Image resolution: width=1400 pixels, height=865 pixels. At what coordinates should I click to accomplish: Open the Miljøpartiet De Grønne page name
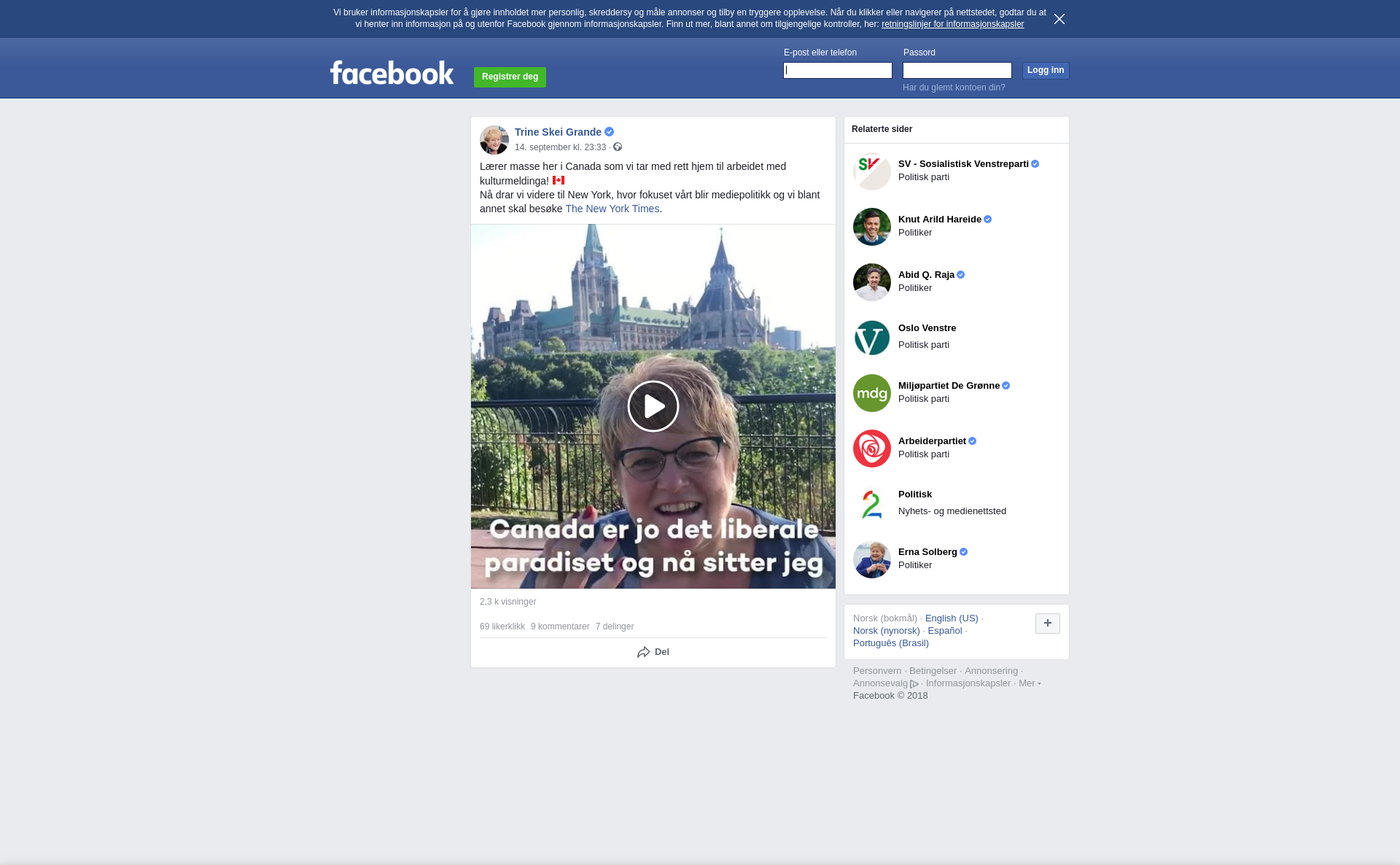tap(949, 386)
